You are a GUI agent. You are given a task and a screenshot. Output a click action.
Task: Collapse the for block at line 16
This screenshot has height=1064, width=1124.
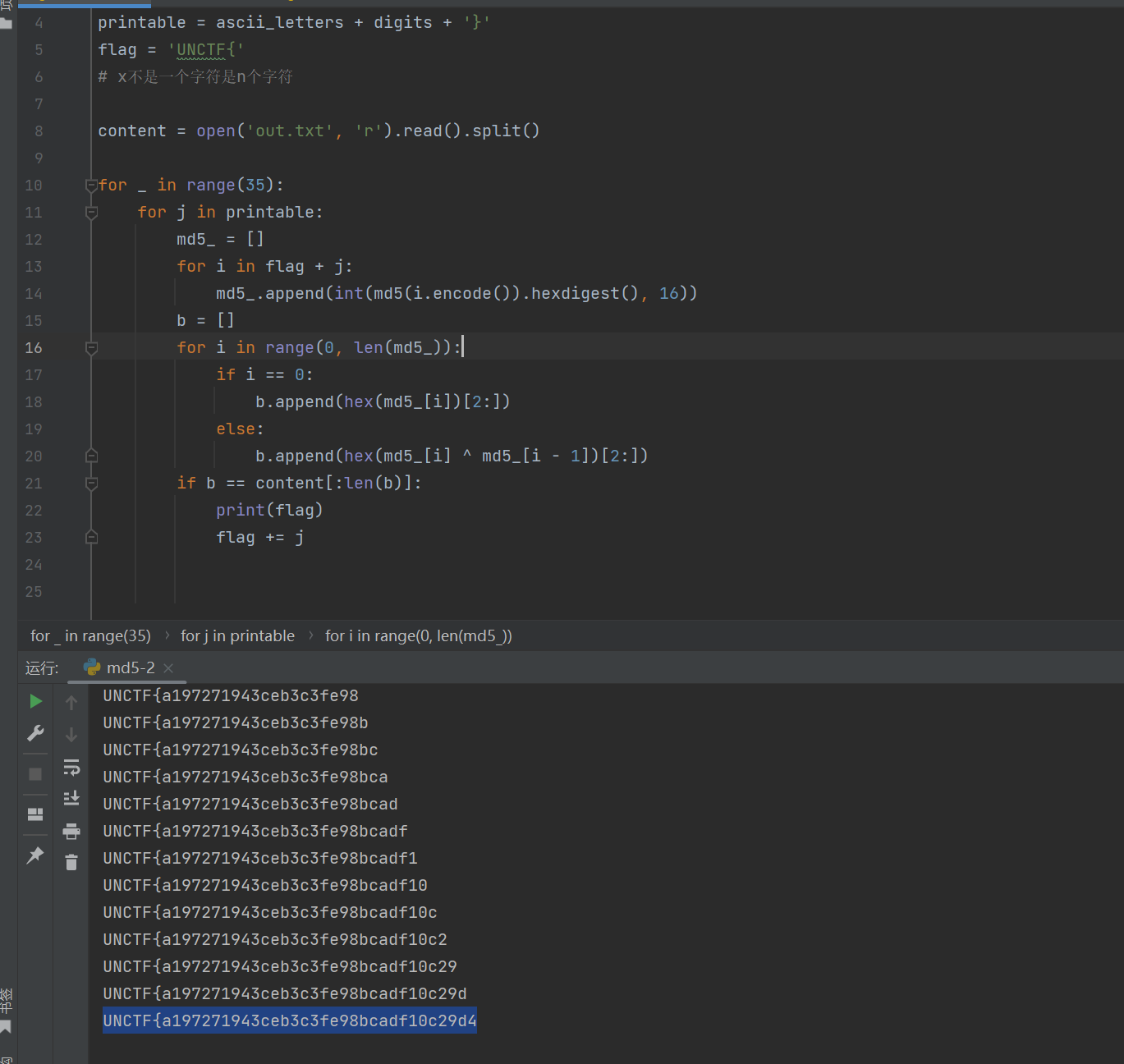coord(91,348)
